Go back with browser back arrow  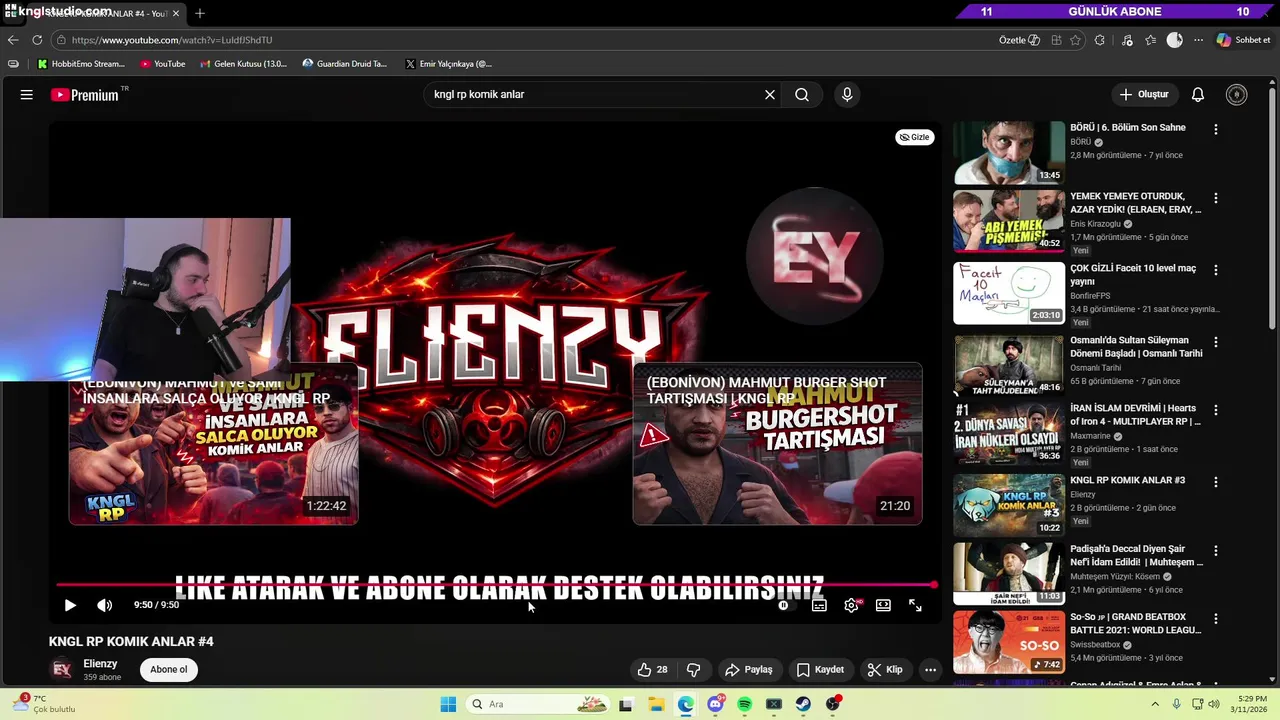point(13,40)
